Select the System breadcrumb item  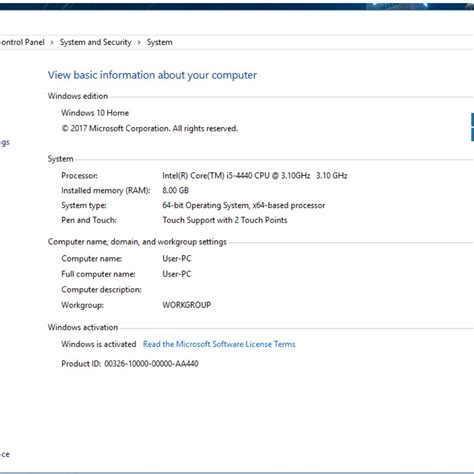(160, 42)
